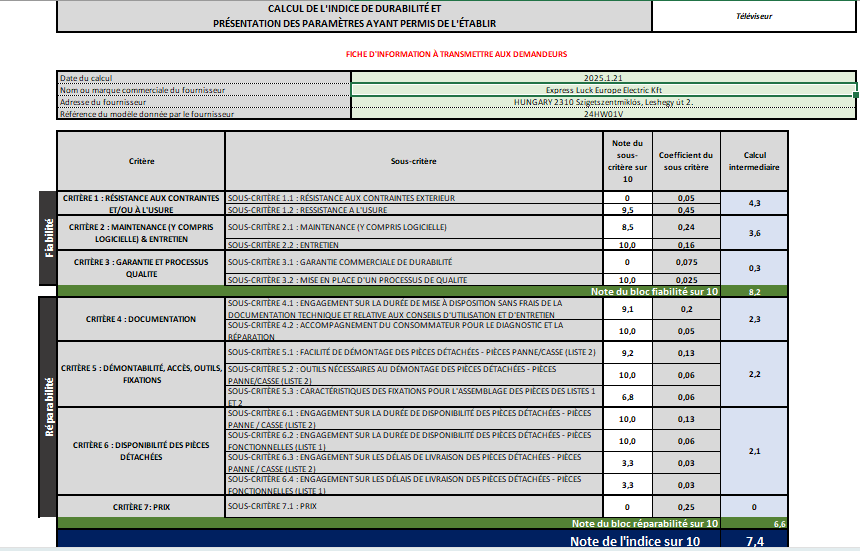Click the CRITÈRE 4 : DOCUMENTATION cell
This screenshot has width=860, height=551.
[142, 319]
